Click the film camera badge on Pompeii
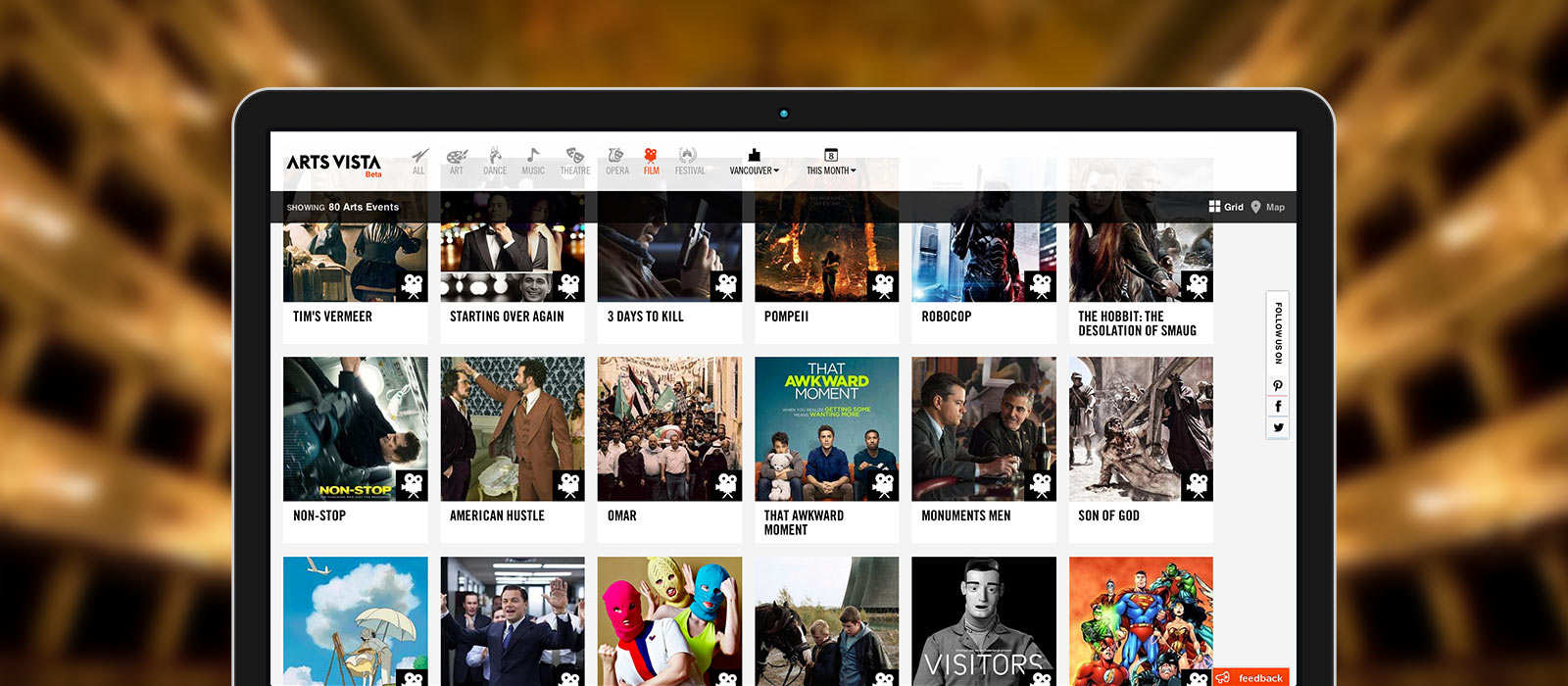Image resolution: width=1568 pixels, height=686 pixels. [x=883, y=286]
